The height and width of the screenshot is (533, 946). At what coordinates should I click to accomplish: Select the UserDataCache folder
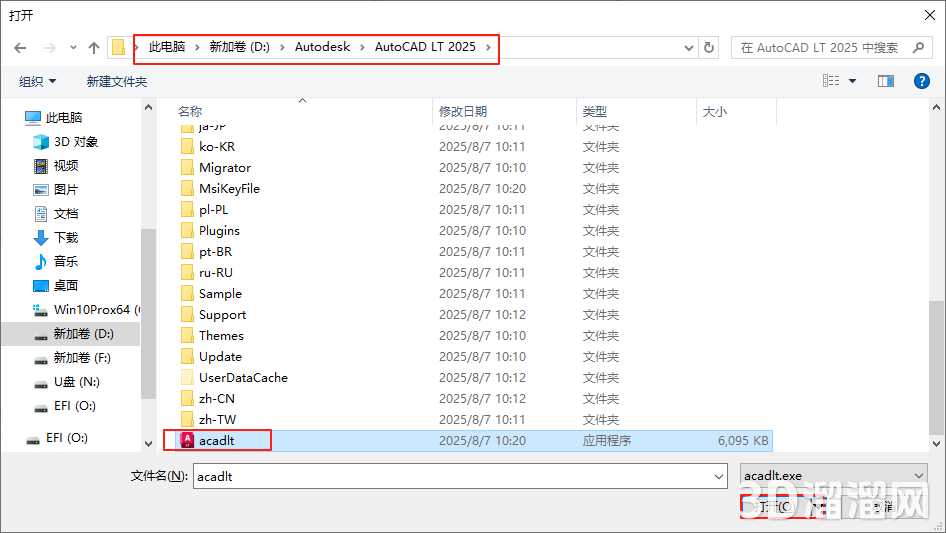(243, 378)
